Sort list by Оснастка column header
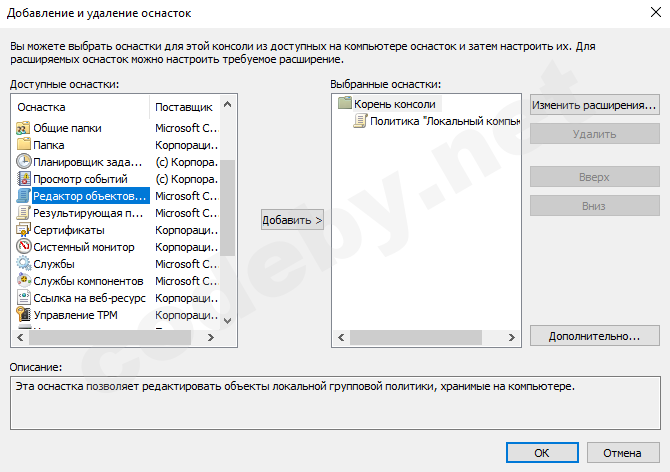 (x=81, y=107)
